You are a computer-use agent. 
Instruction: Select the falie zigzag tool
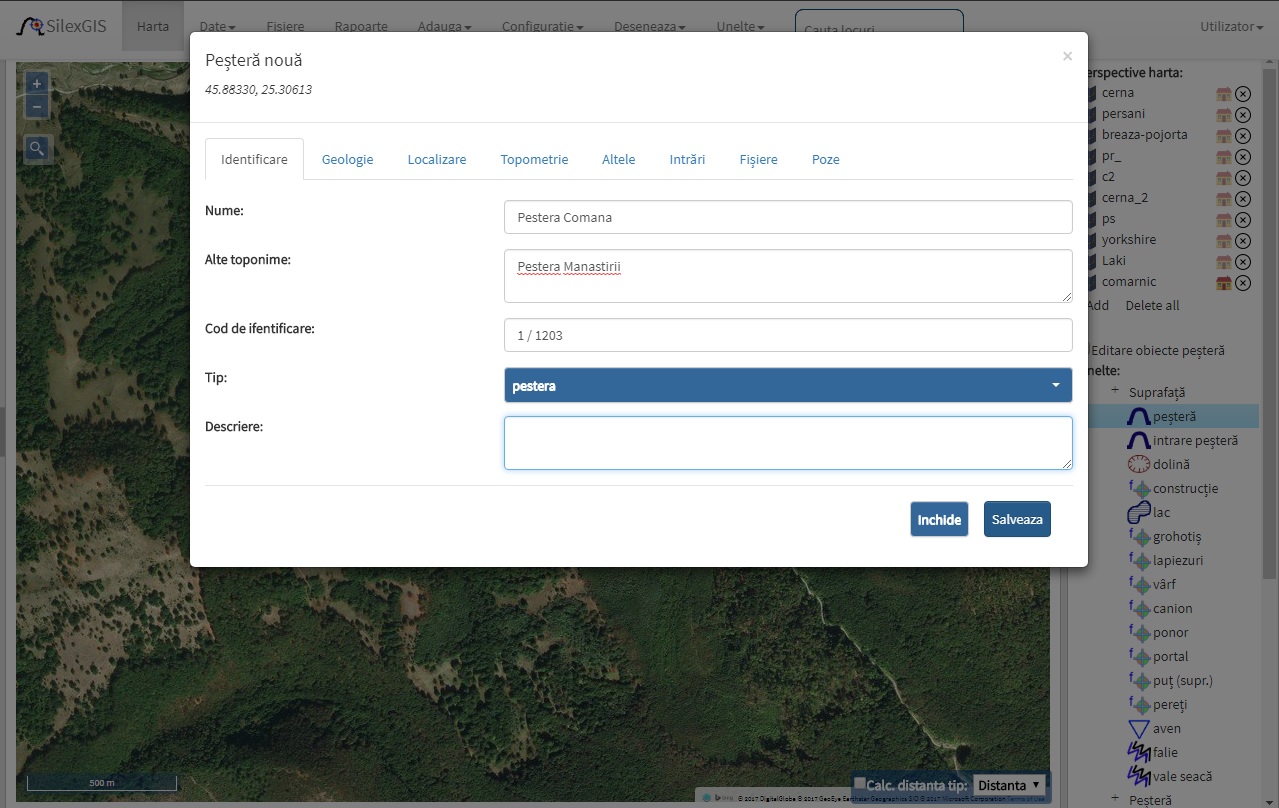click(1138, 752)
